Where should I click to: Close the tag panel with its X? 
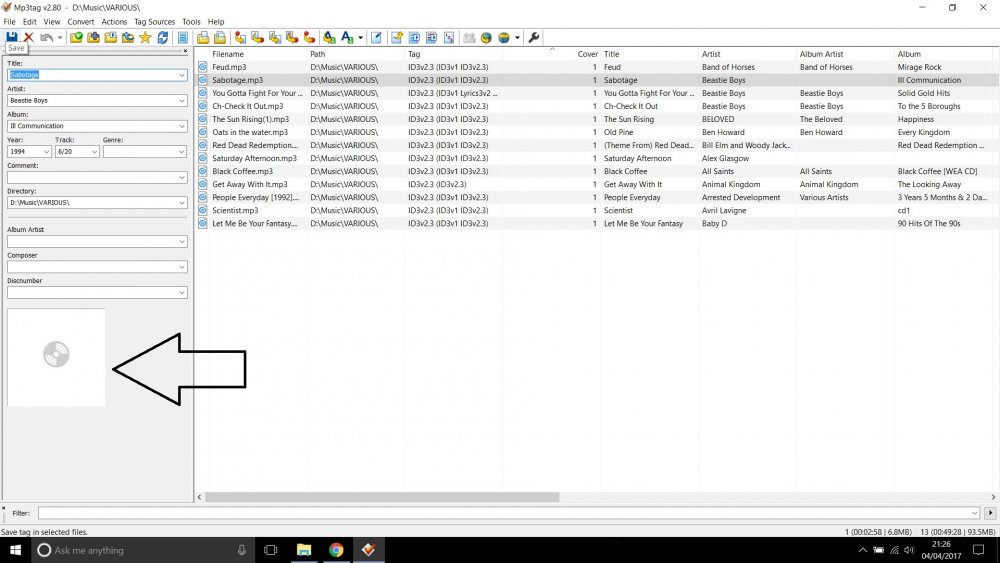(185, 51)
